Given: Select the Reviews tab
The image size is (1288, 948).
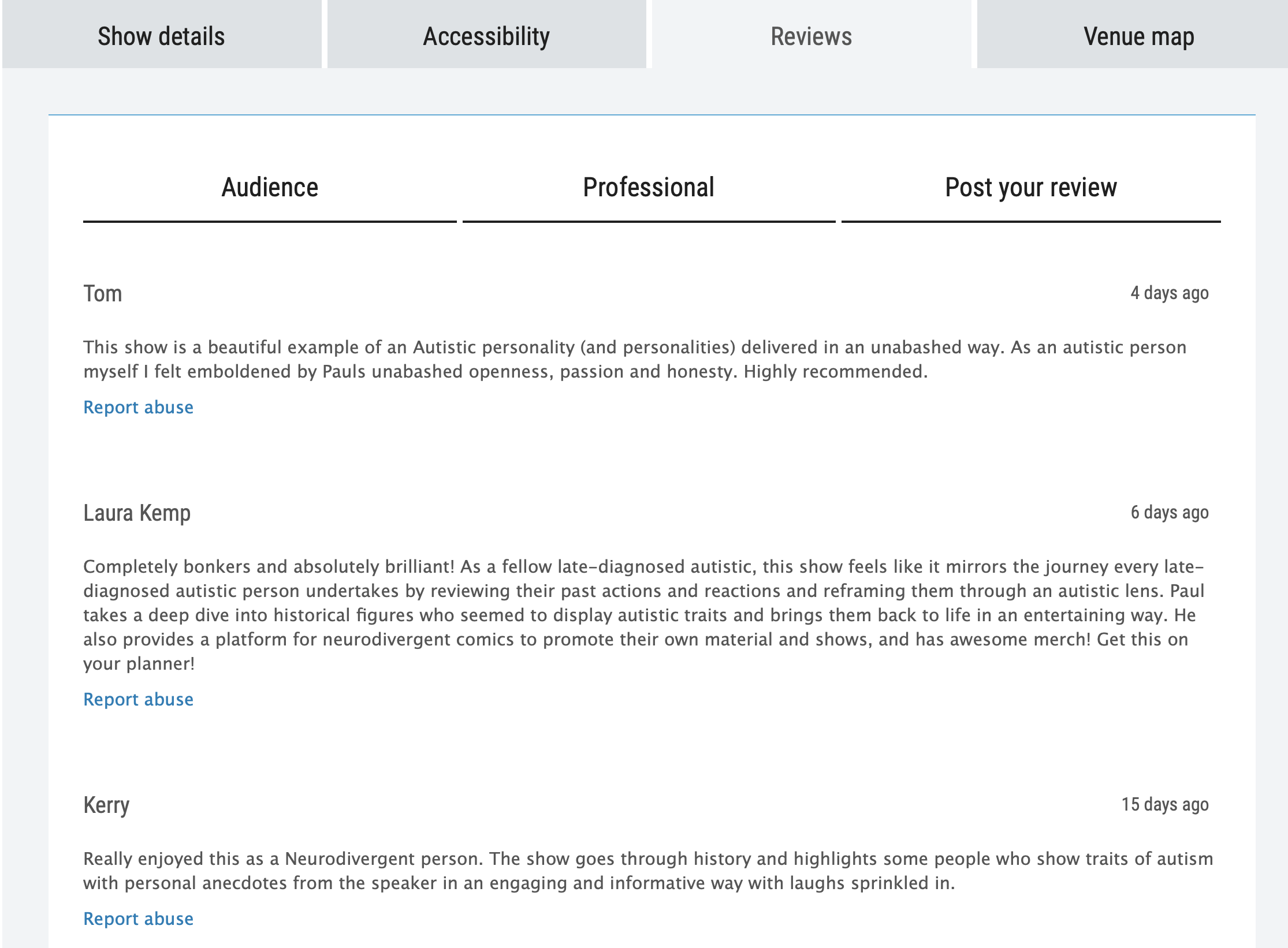Looking at the screenshot, I should pyautogui.click(x=811, y=35).
